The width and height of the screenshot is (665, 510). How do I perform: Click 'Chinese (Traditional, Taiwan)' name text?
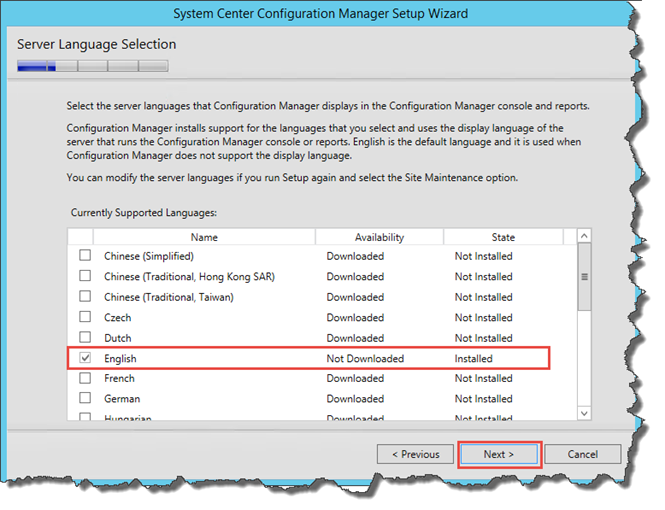click(169, 297)
